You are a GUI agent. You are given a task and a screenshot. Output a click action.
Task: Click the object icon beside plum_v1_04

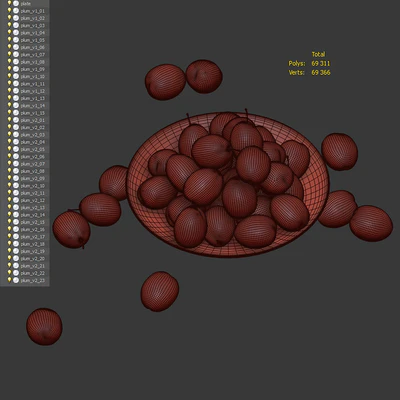point(16,33)
